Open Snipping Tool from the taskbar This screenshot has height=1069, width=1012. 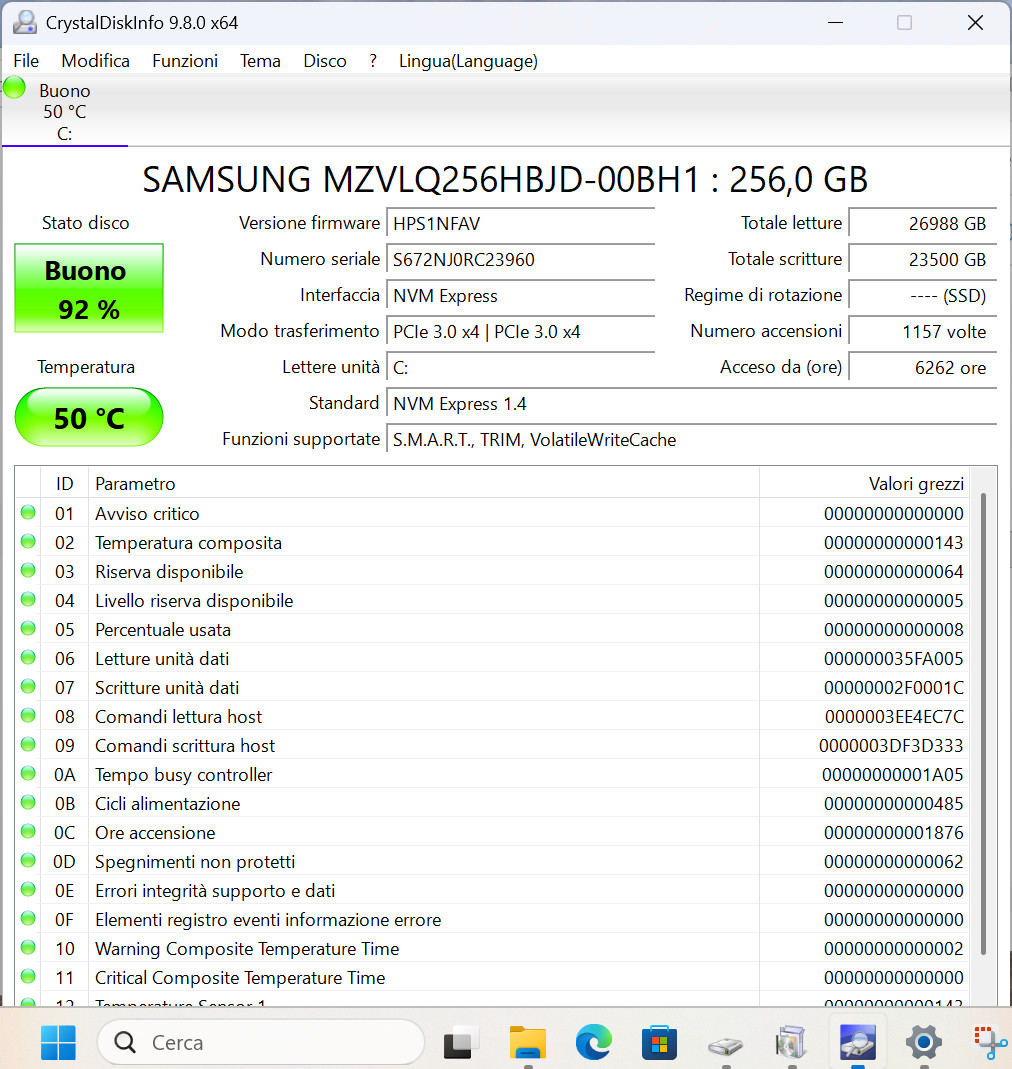point(989,1042)
